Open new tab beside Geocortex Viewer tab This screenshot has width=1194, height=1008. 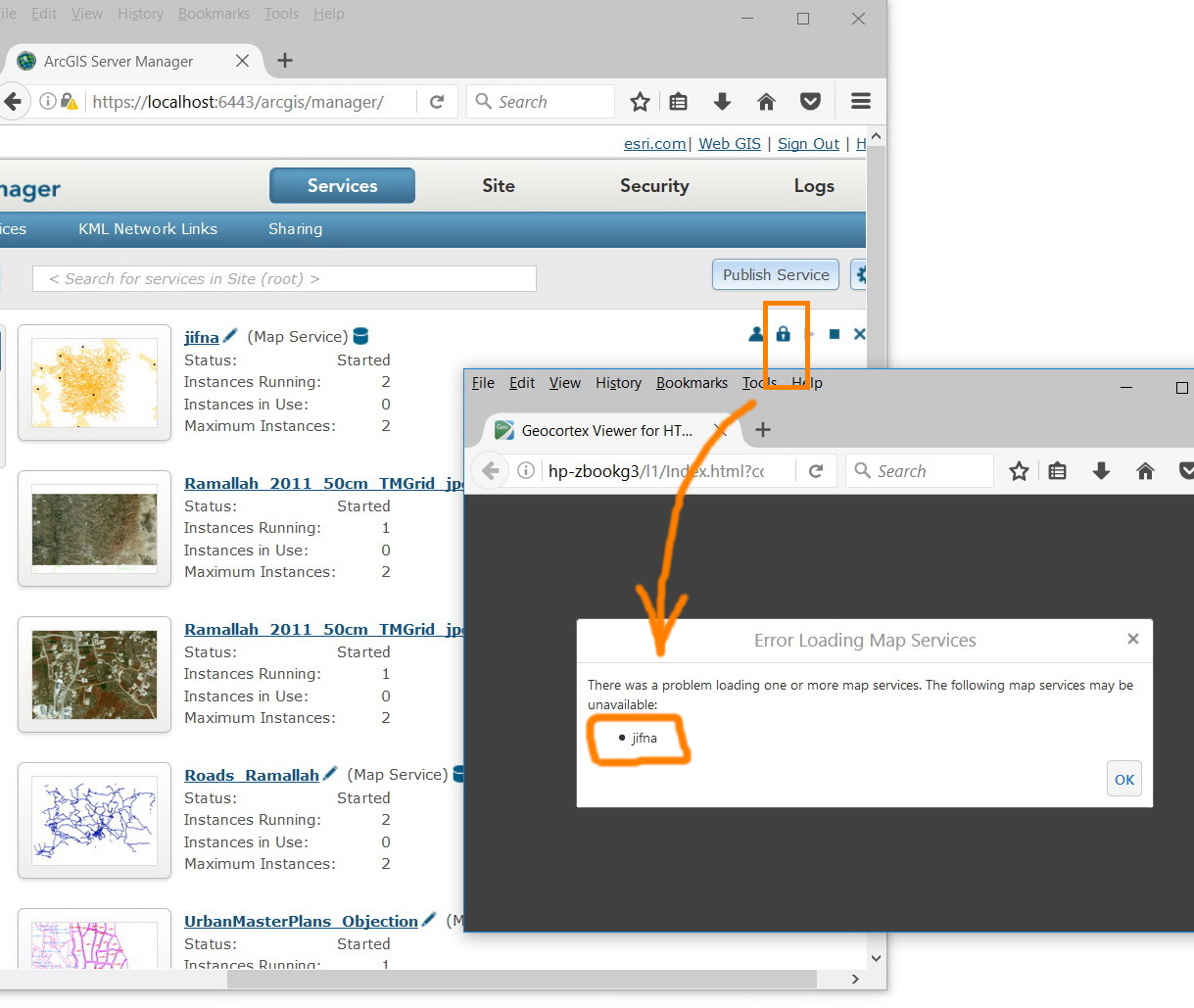(763, 429)
